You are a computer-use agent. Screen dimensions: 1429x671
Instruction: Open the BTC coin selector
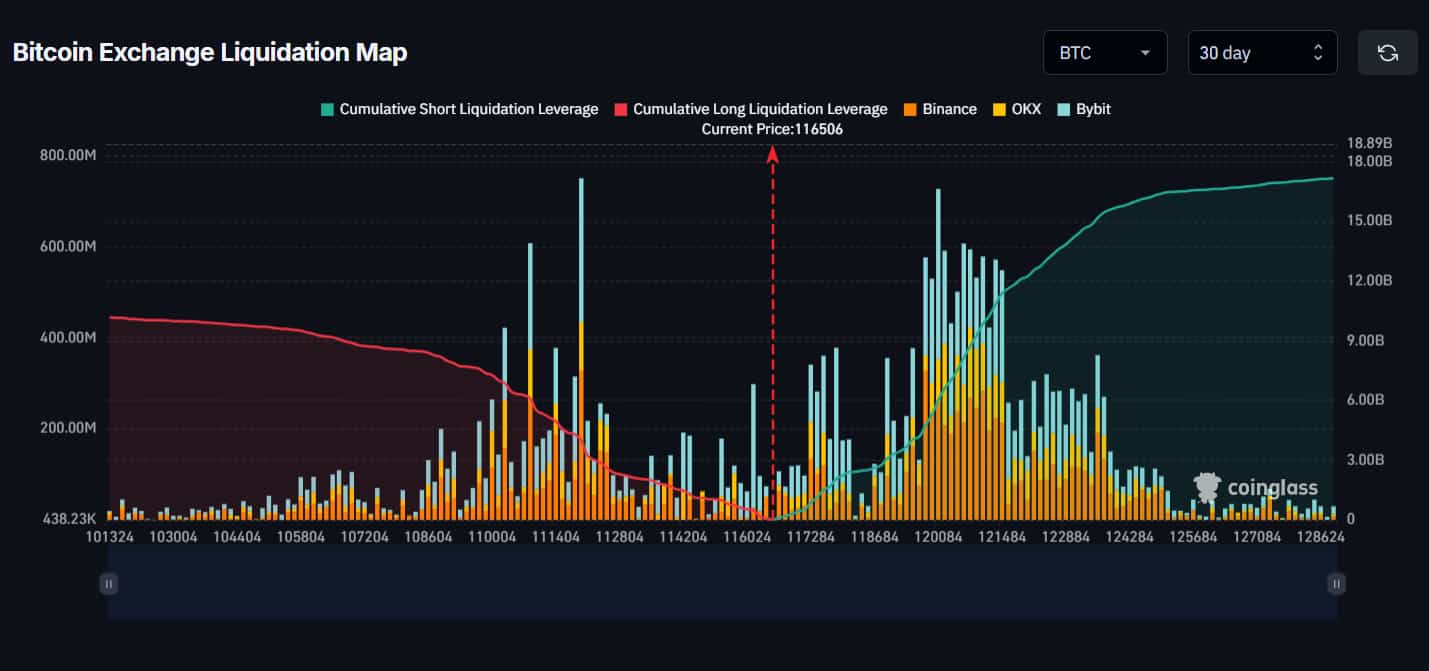pos(1105,52)
